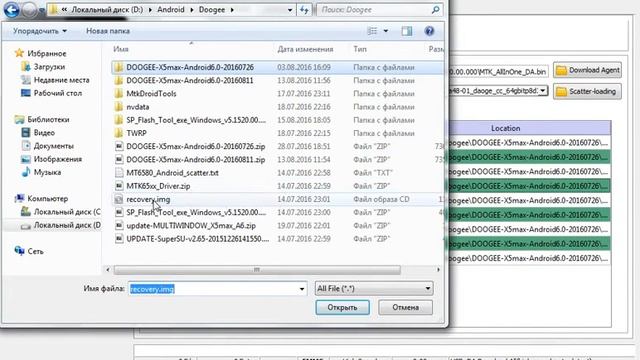640x360 pixels.
Task: Click the right arrow of the horizontal scrollbar
Action: (438, 270)
